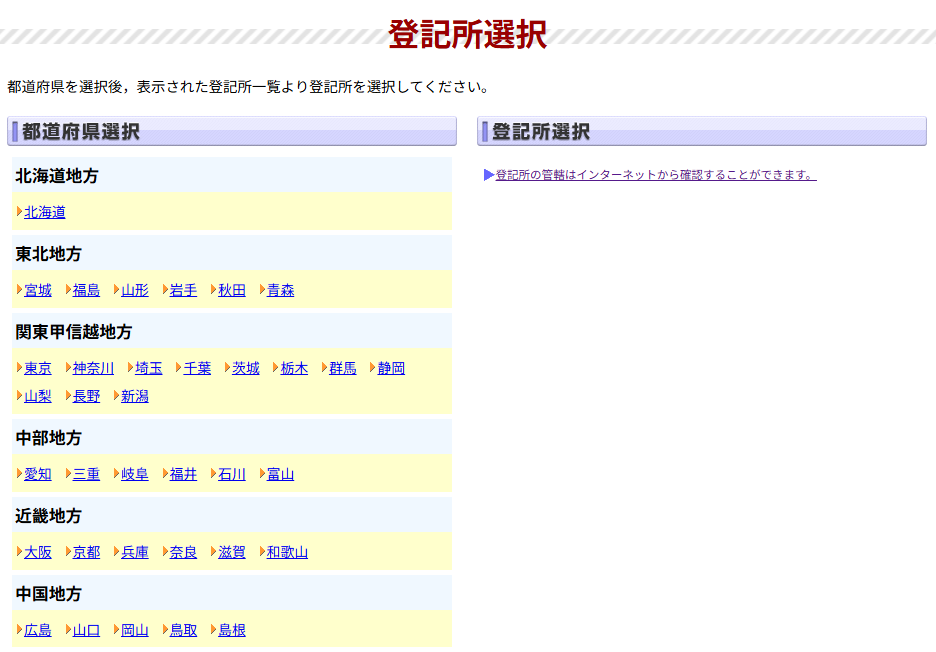Choose 愛知 in the 中部 region
The height and width of the screenshot is (652, 936).
click(38, 474)
